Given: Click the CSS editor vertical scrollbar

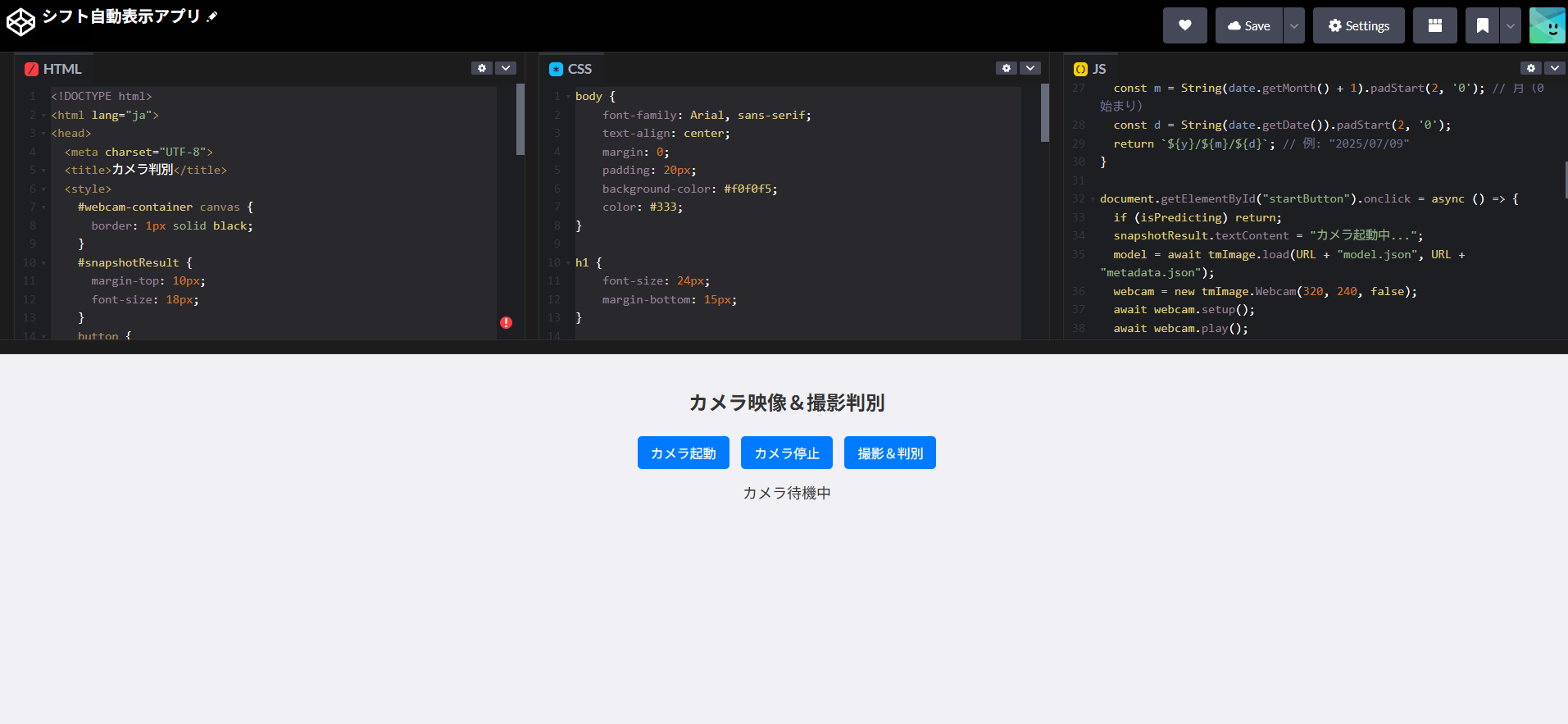Looking at the screenshot, I should (x=1044, y=112).
